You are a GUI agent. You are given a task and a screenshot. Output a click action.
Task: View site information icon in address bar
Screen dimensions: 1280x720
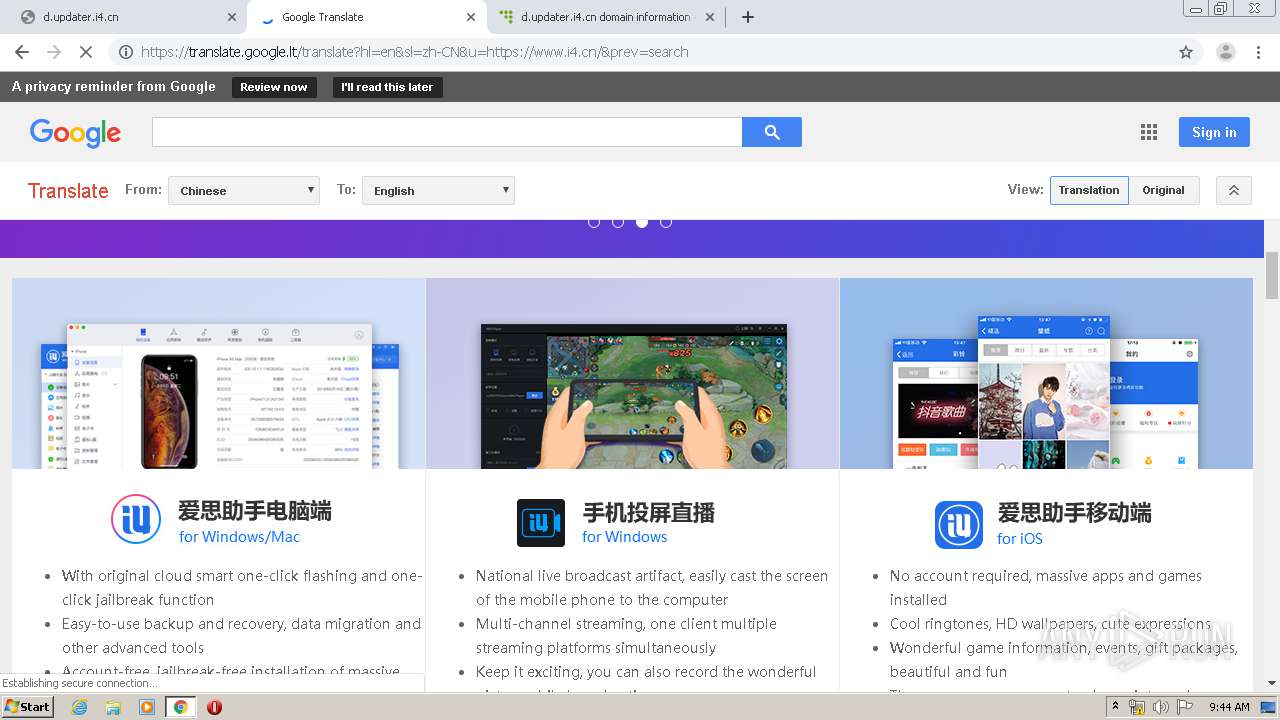click(125, 52)
